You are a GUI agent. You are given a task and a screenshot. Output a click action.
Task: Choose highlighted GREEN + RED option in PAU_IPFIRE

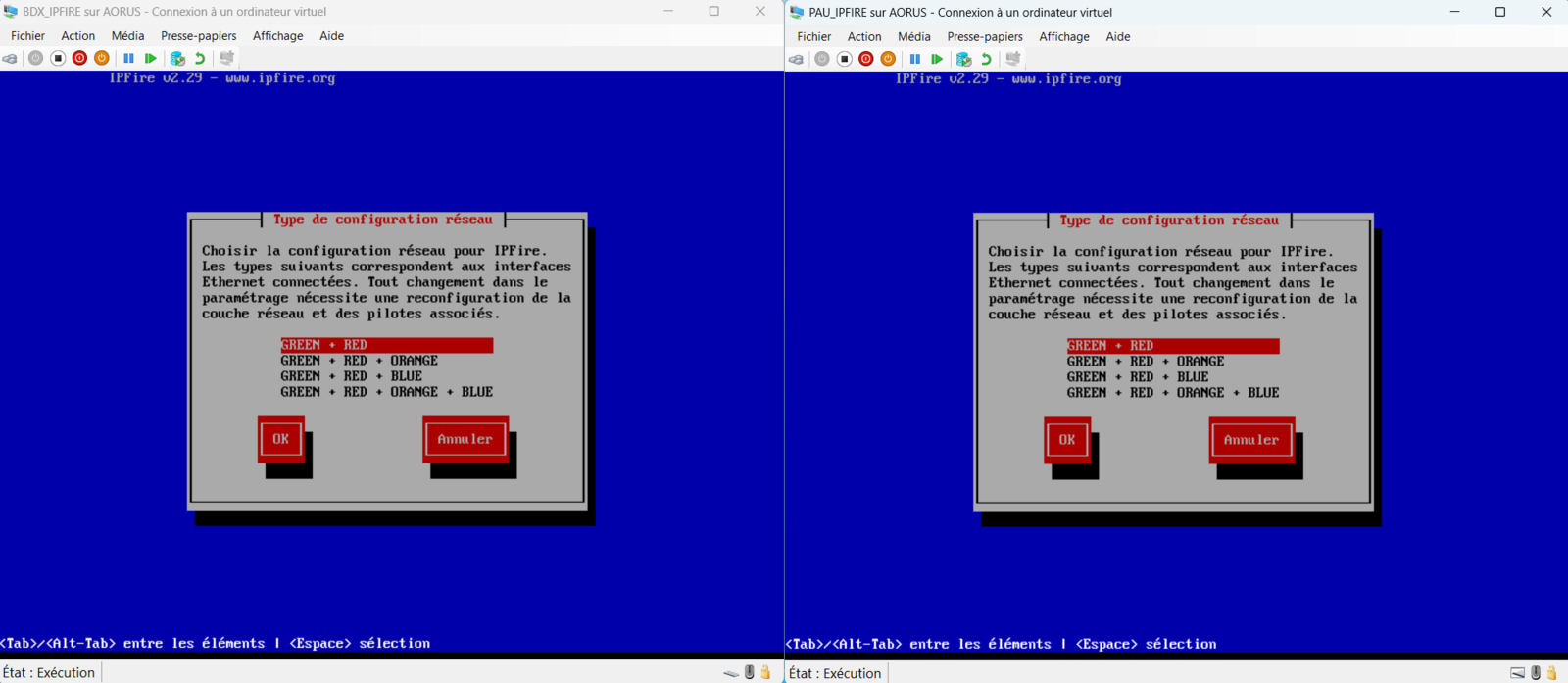coord(1172,346)
